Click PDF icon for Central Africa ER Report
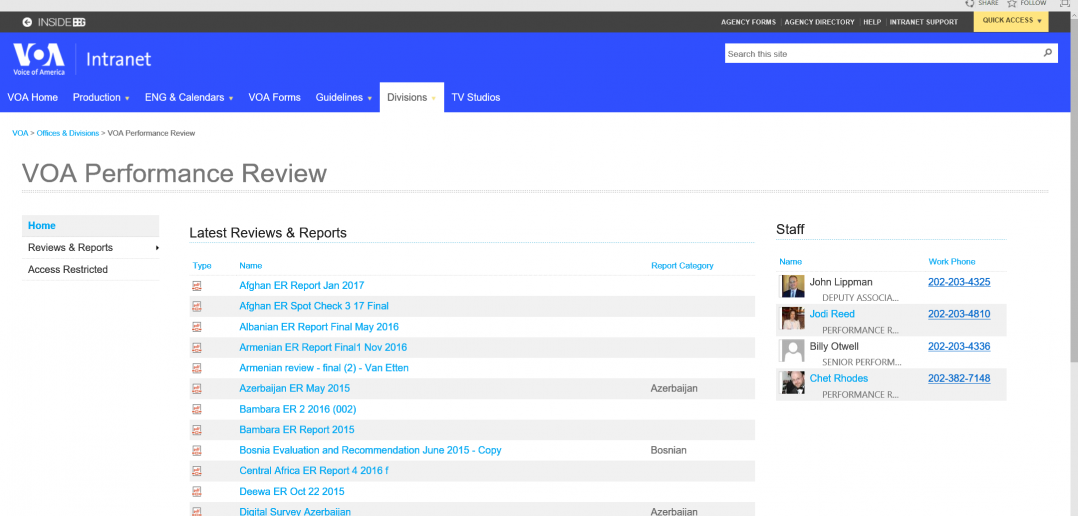The height and width of the screenshot is (516, 1078). 197,471
